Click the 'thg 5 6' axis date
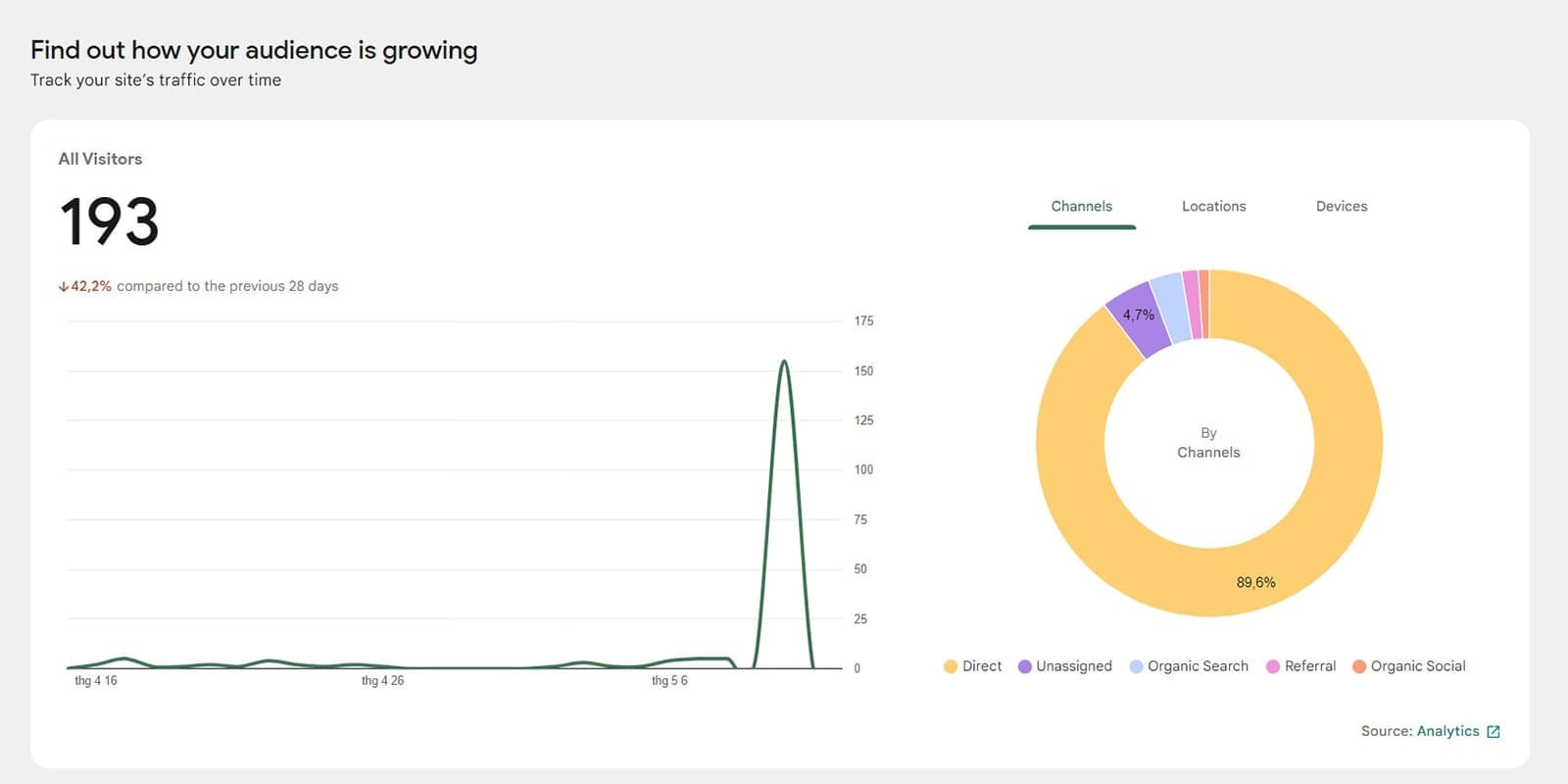The image size is (1568, 784). pos(669,680)
